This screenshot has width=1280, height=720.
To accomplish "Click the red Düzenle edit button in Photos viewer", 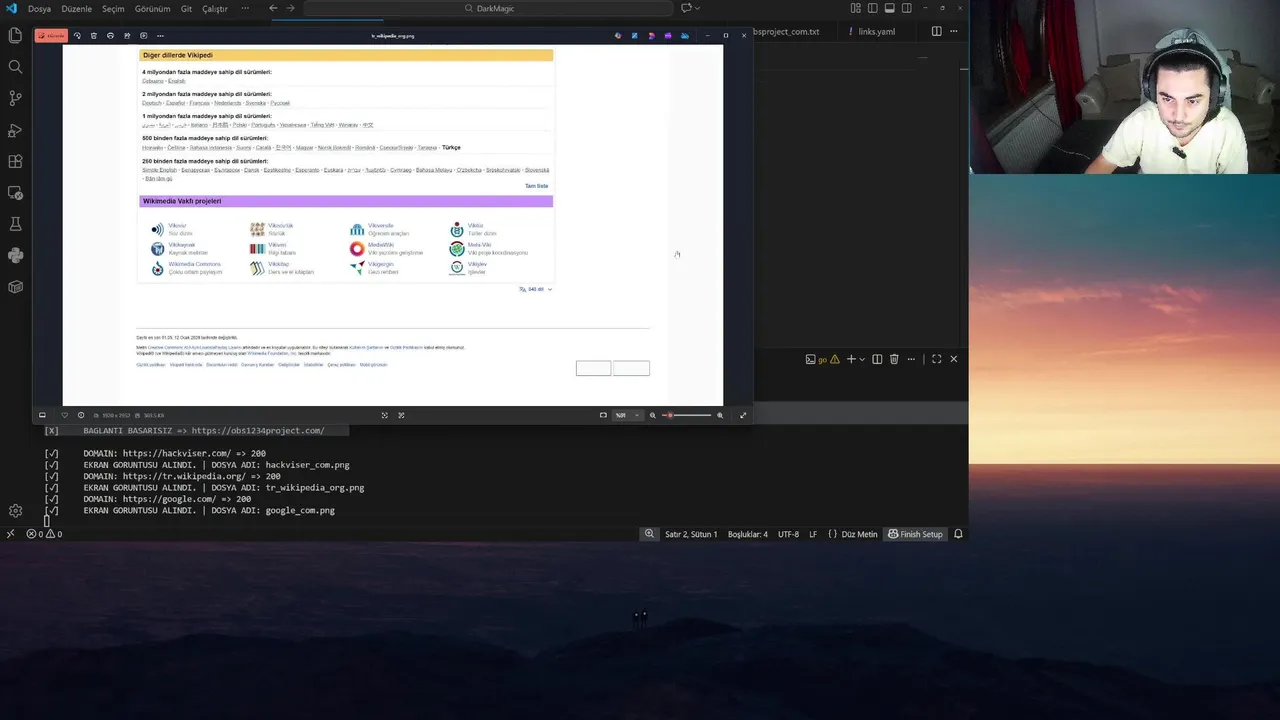I will [51, 36].
